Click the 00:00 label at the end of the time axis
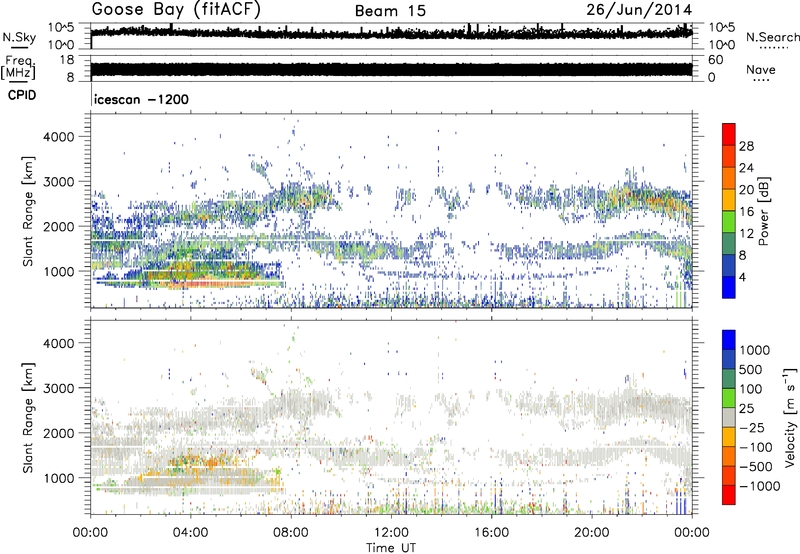Screen dimensions: 800x554 pos(692,533)
